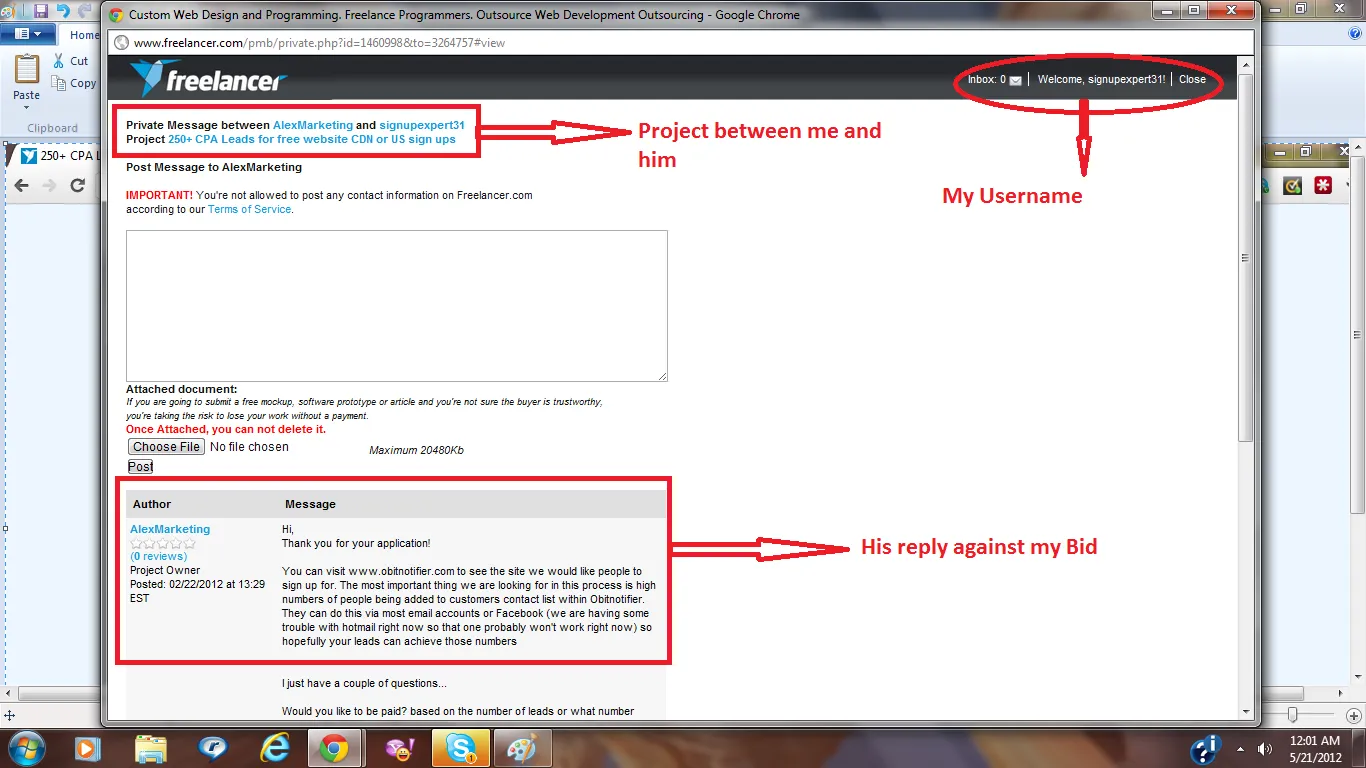Click 'Posted: 02/22/2012 at 13:29' text
The height and width of the screenshot is (768, 1366).
pyautogui.click(x=197, y=584)
